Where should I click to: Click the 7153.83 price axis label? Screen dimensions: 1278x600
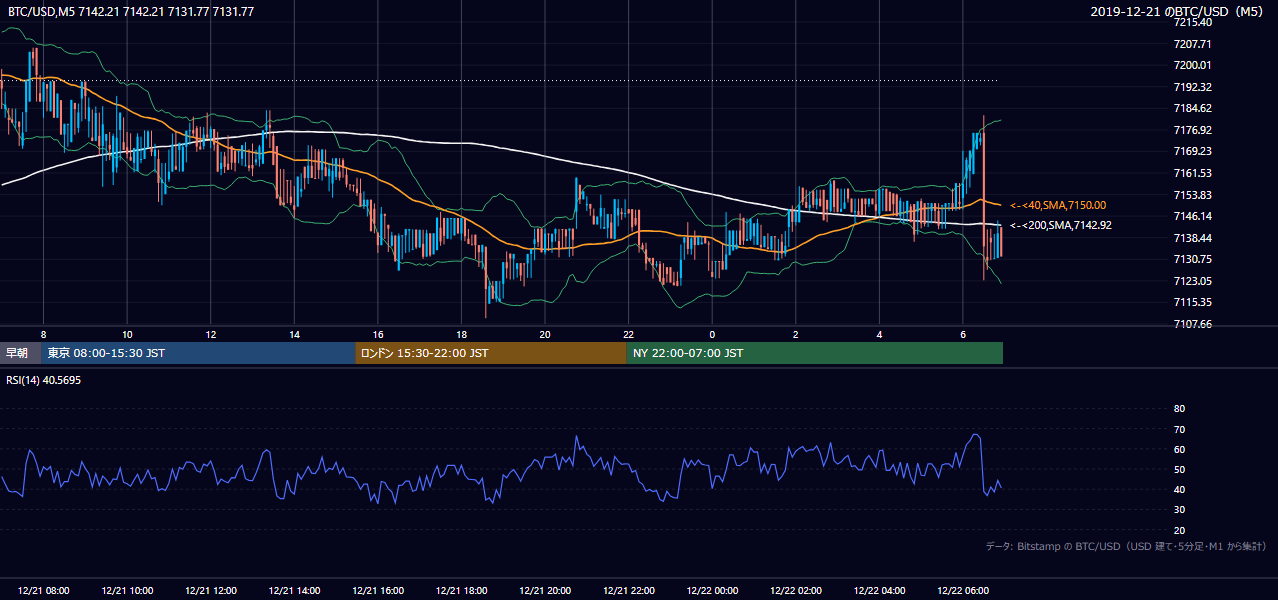[x=1192, y=195]
